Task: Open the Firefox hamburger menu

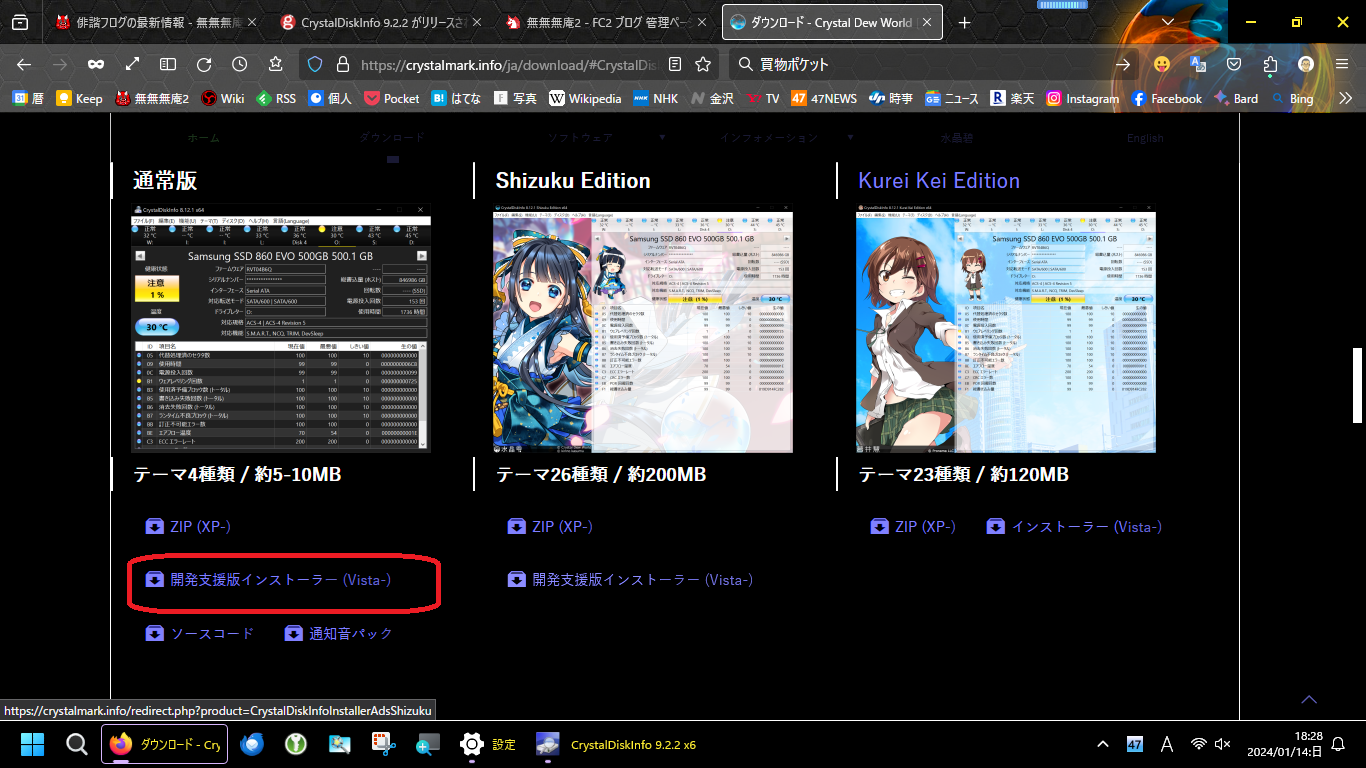Action: (1342, 64)
